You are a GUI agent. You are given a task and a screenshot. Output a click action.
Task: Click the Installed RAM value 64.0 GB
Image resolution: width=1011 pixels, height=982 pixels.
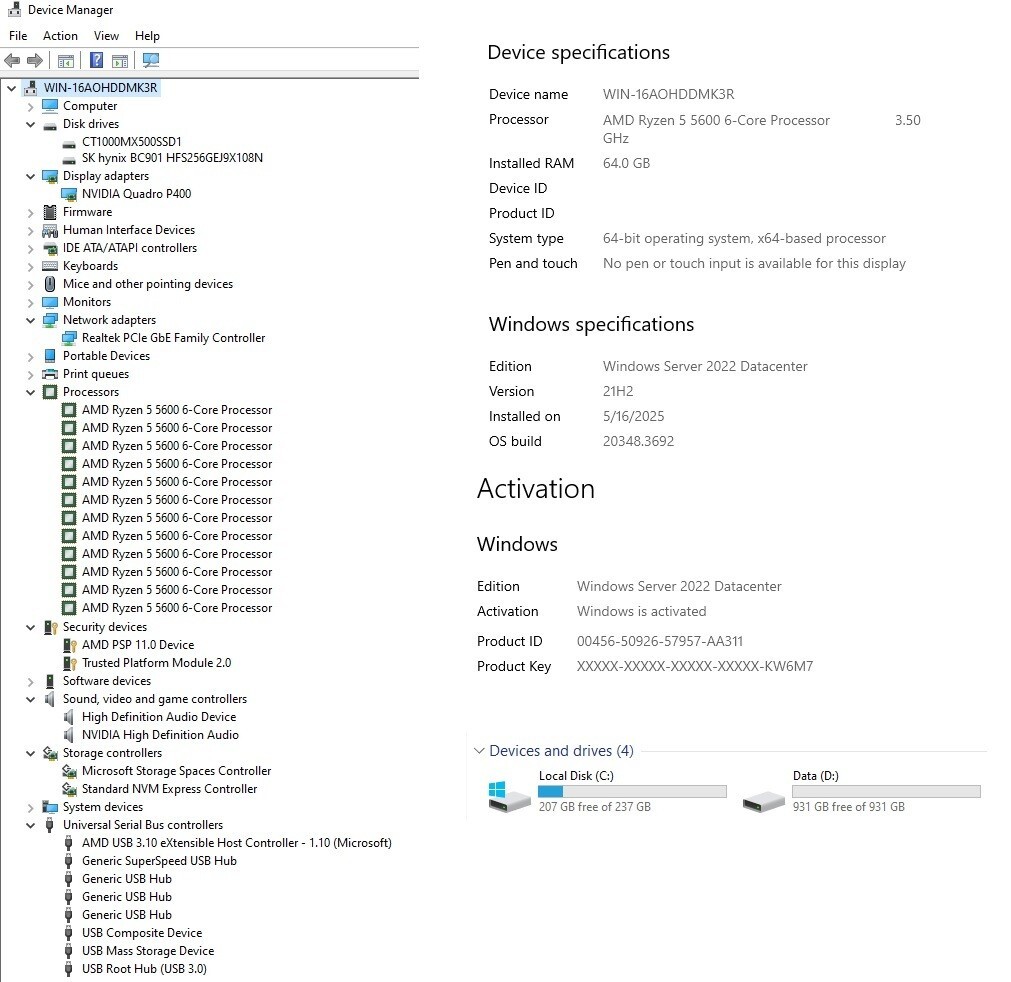click(626, 164)
